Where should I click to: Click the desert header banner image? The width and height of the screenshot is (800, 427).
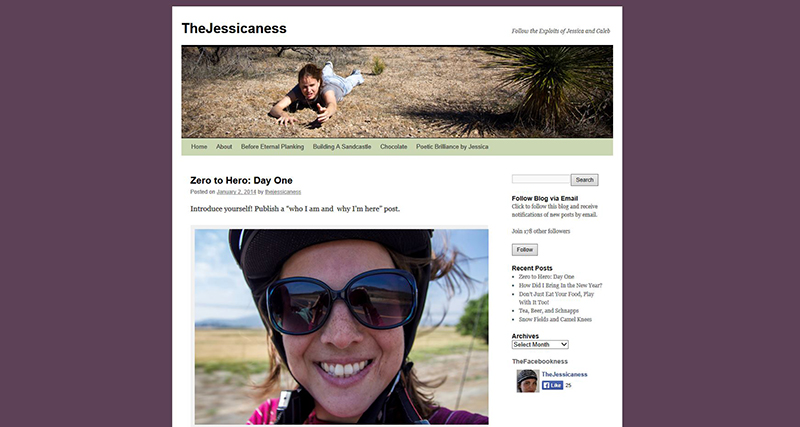(397, 92)
